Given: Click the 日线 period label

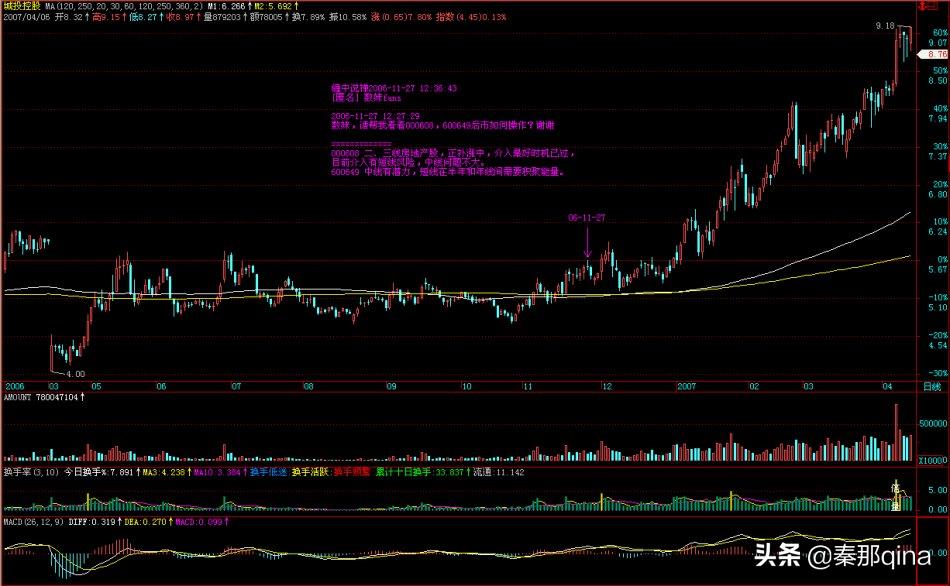Looking at the screenshot, I should pos(932,387).
